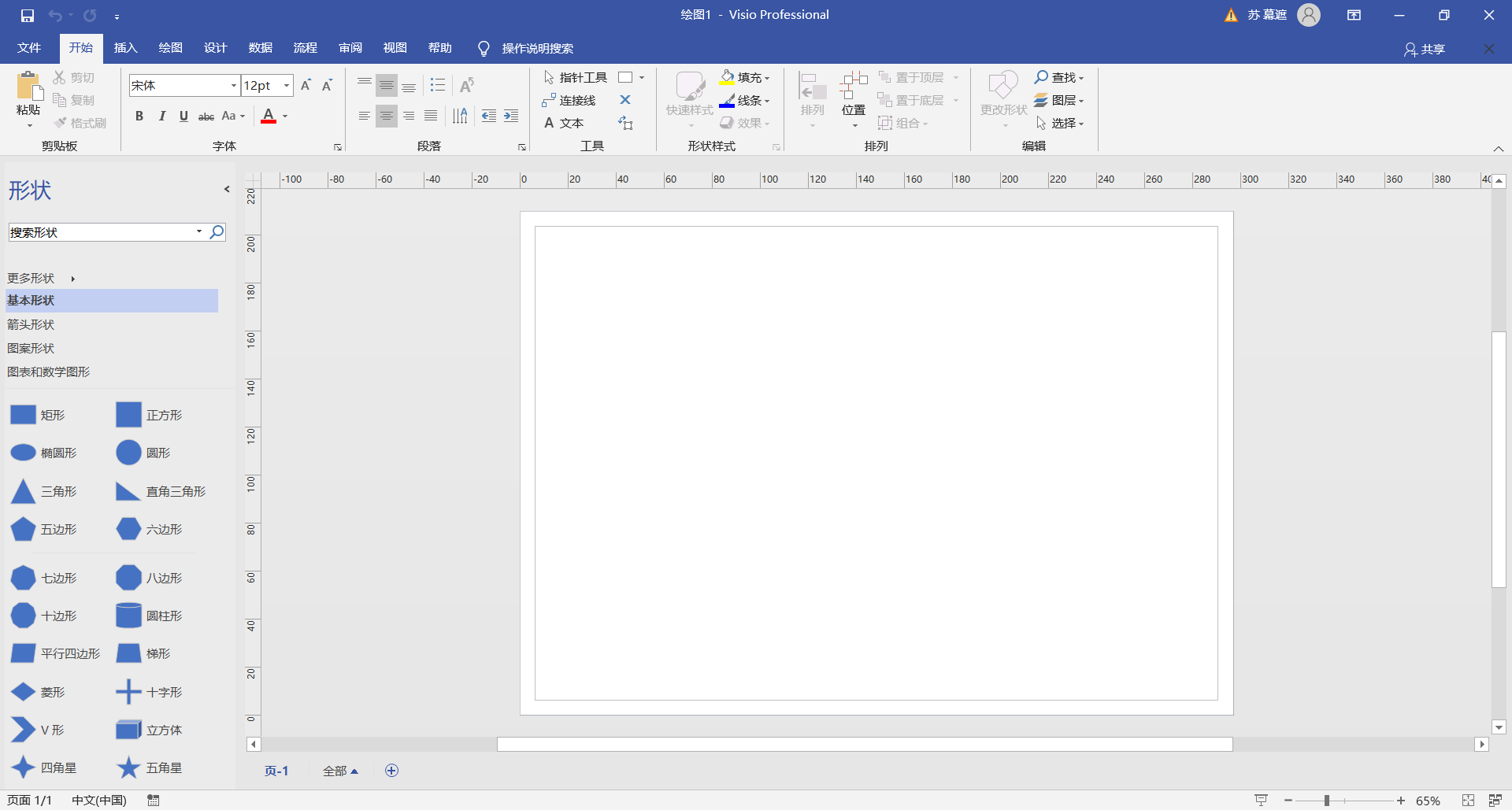Fit page to window icon in status bar
1512x810 pixels.
[1468, 801]
